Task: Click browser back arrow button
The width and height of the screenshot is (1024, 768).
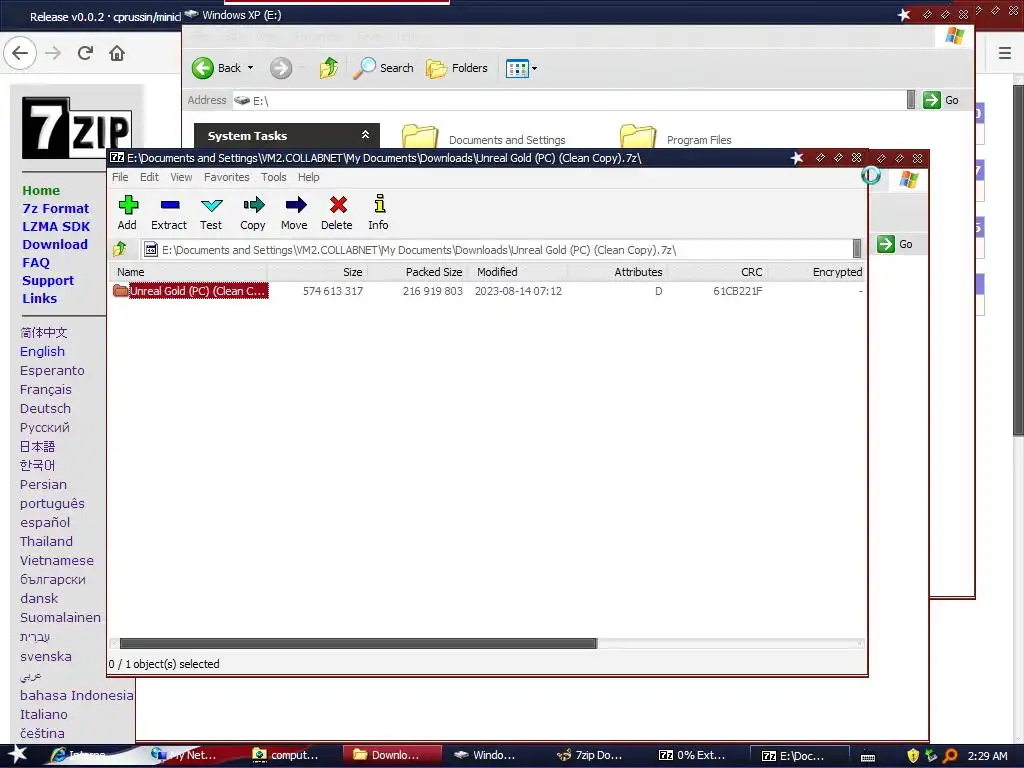Action: (20, 53)
